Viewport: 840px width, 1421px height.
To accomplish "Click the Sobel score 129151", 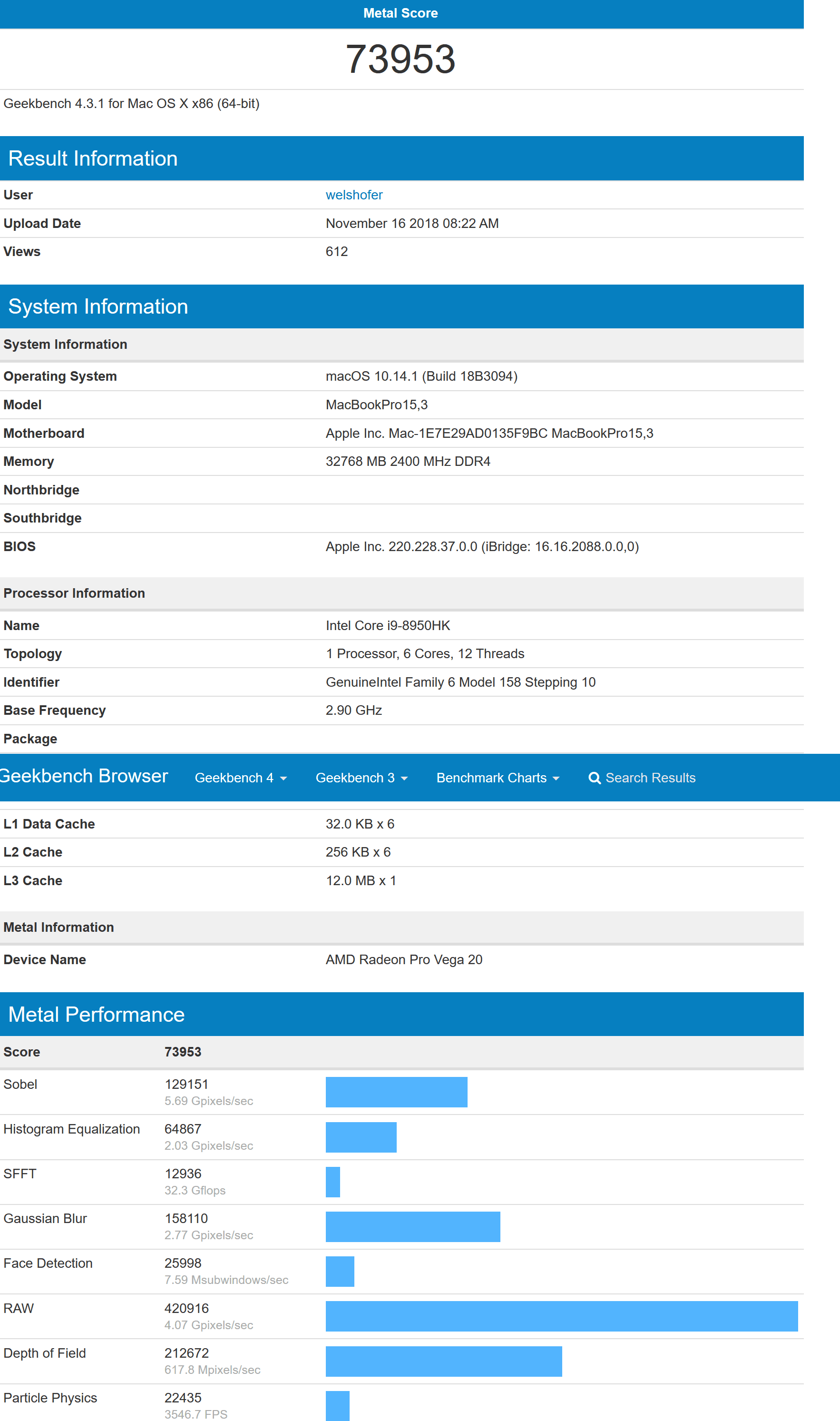I will 187,1084.
